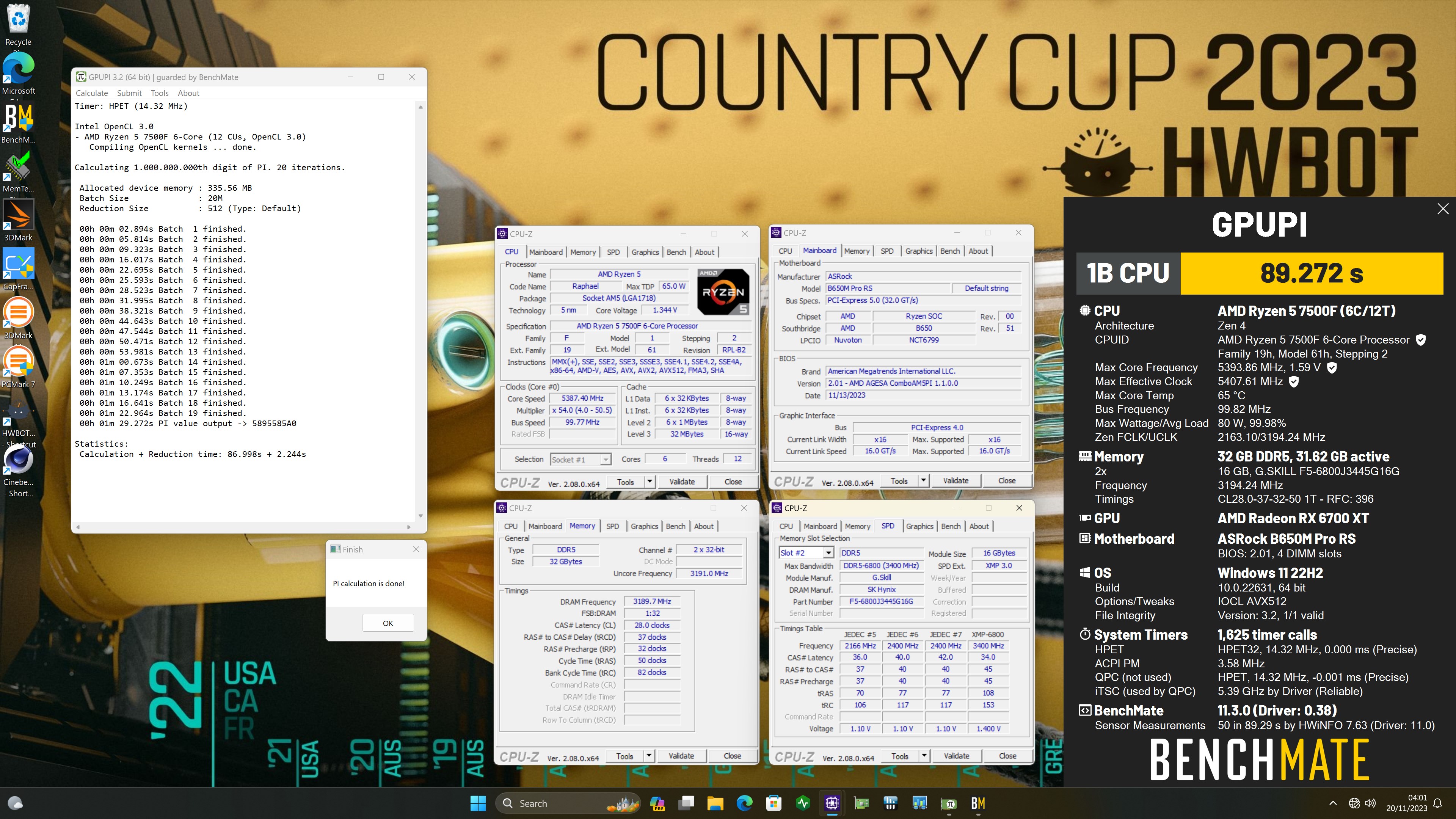Switch to About tab in the CPU-Z SPD window
The width and height of the screenshot is (1456, 819).
point(979,526)
